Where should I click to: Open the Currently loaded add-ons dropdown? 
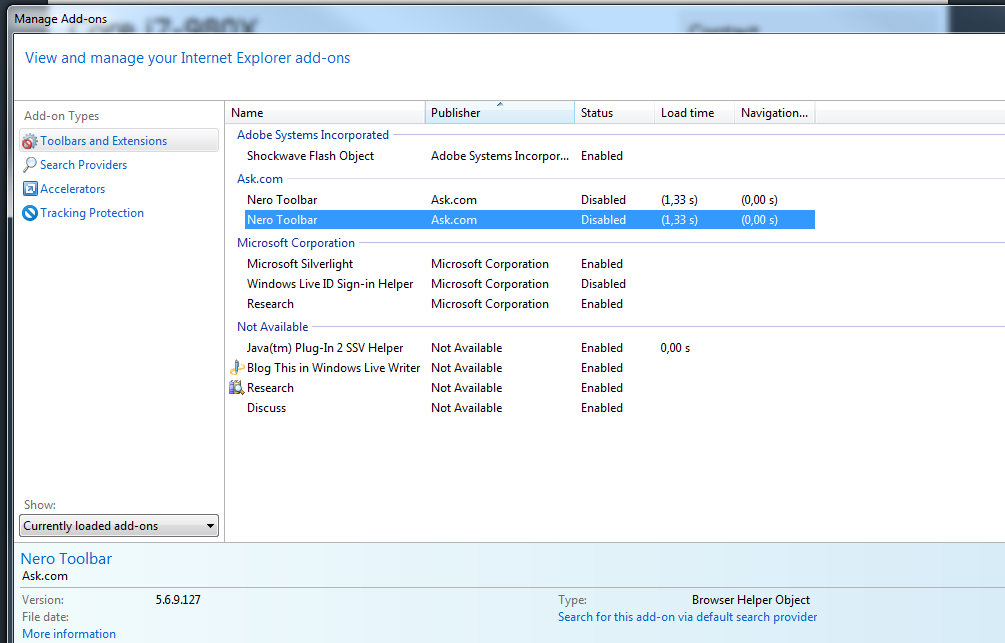[x=119, y=526]
